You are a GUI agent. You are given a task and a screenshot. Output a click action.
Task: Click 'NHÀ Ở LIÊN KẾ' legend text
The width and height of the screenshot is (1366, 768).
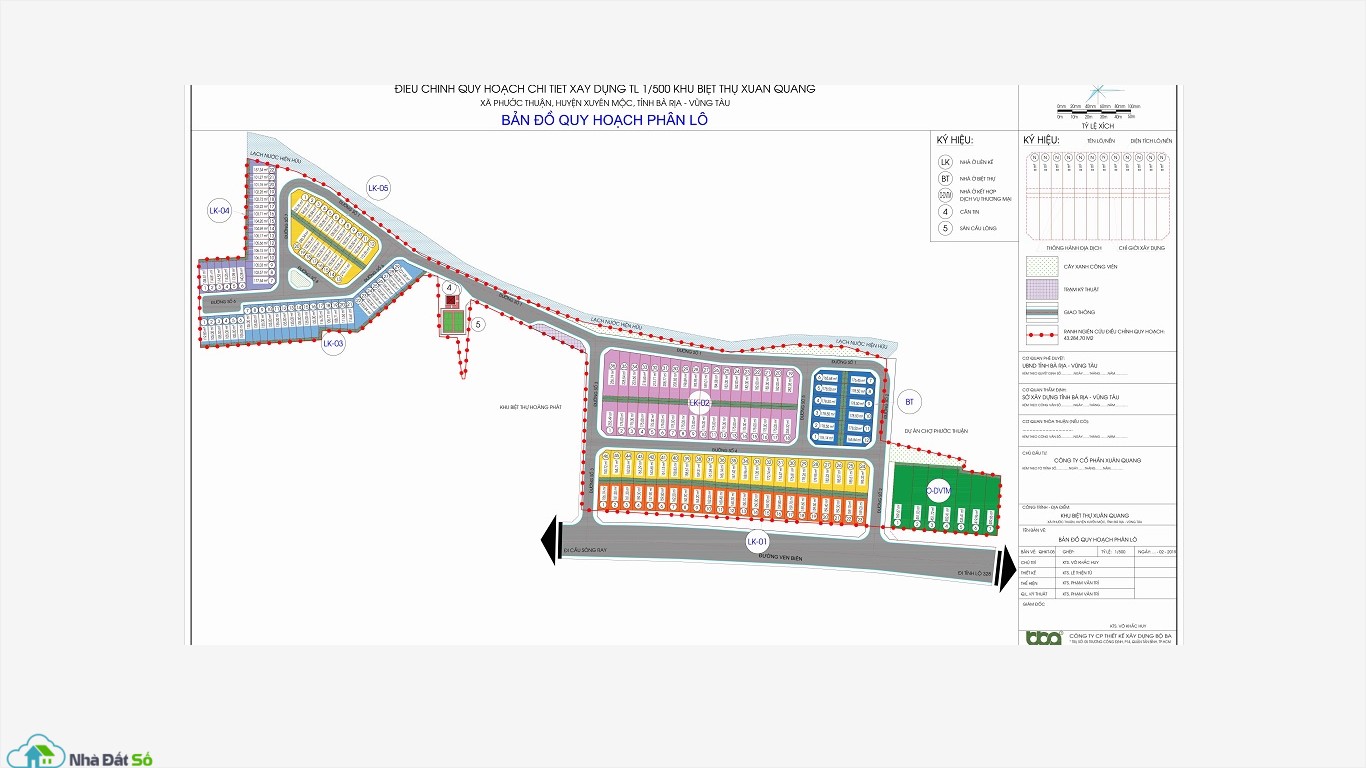(x=976, y=161)
